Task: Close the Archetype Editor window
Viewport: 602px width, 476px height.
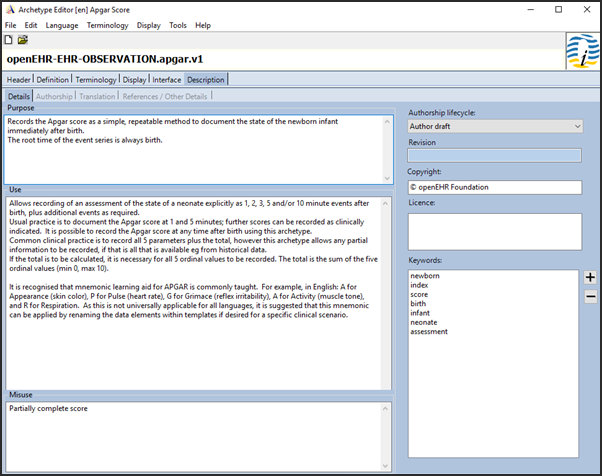Action: (x=587, y=10)
